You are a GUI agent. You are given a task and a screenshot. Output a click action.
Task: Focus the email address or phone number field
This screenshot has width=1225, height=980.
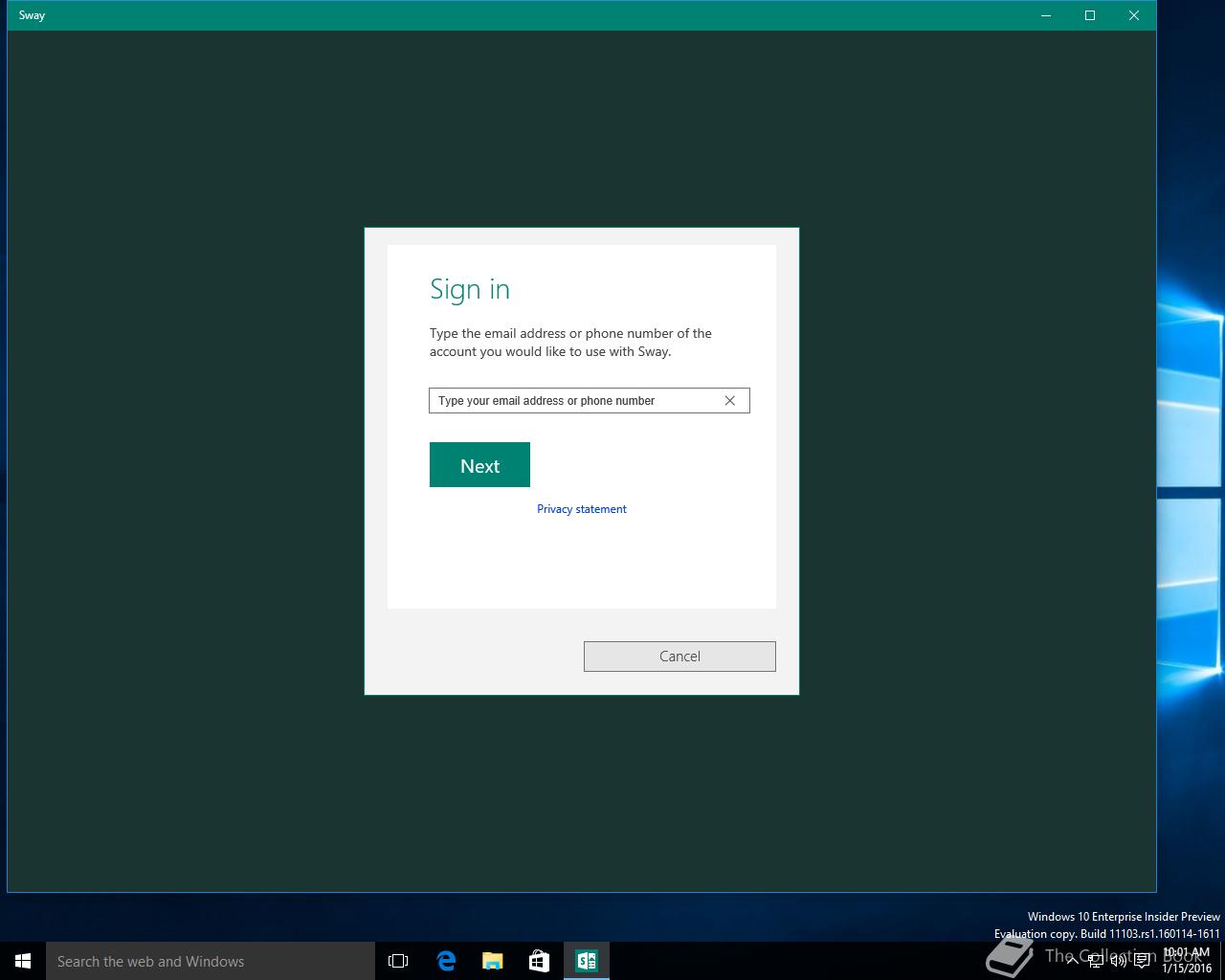click(x=574, y=401)
